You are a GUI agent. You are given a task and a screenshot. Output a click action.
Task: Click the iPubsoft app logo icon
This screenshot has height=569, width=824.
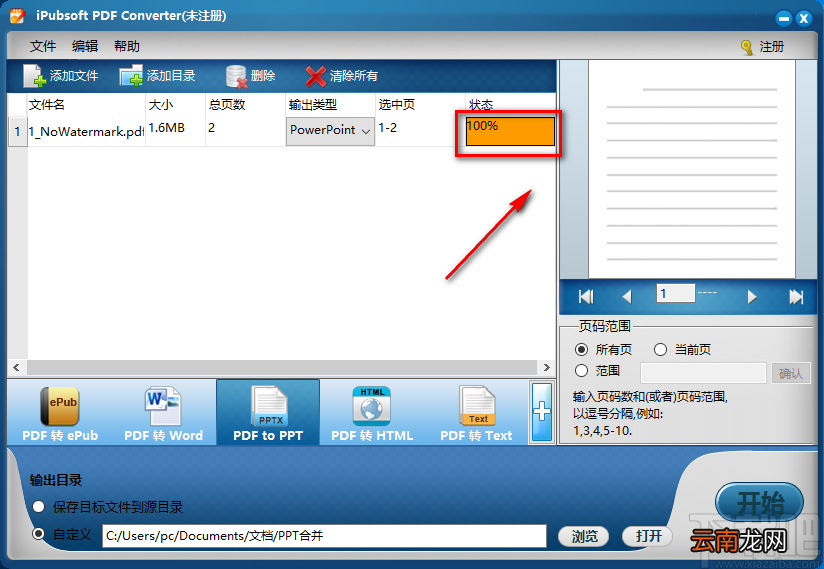[x=17, y=16]
